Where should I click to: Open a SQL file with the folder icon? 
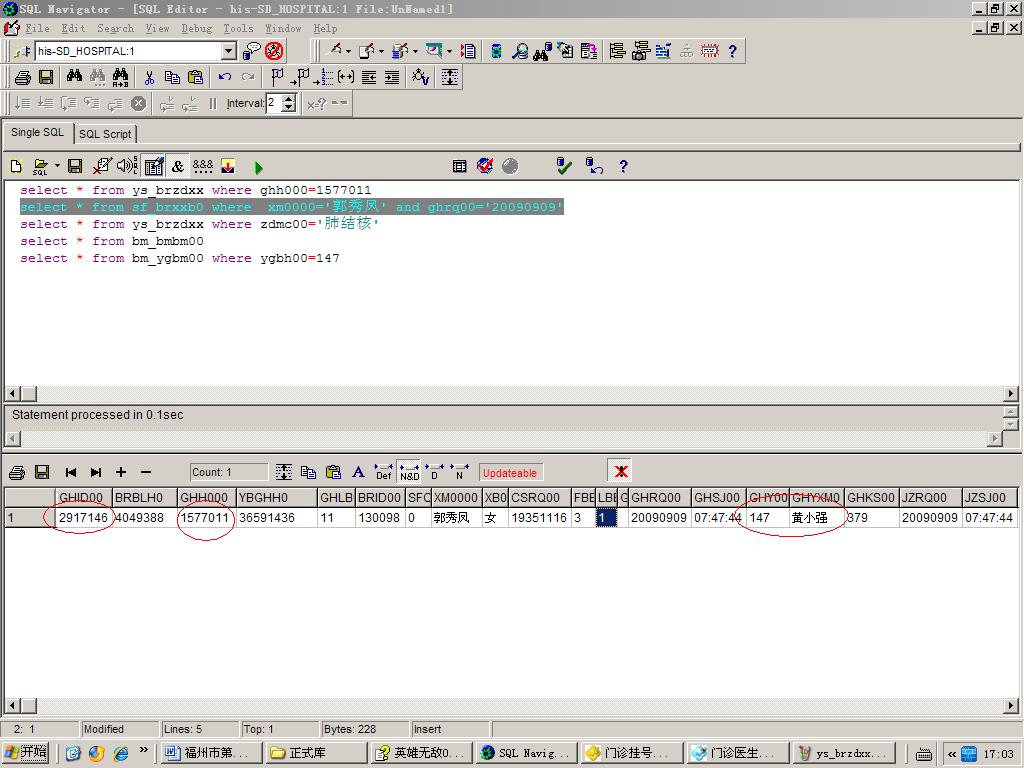click(x=40, y=167)
